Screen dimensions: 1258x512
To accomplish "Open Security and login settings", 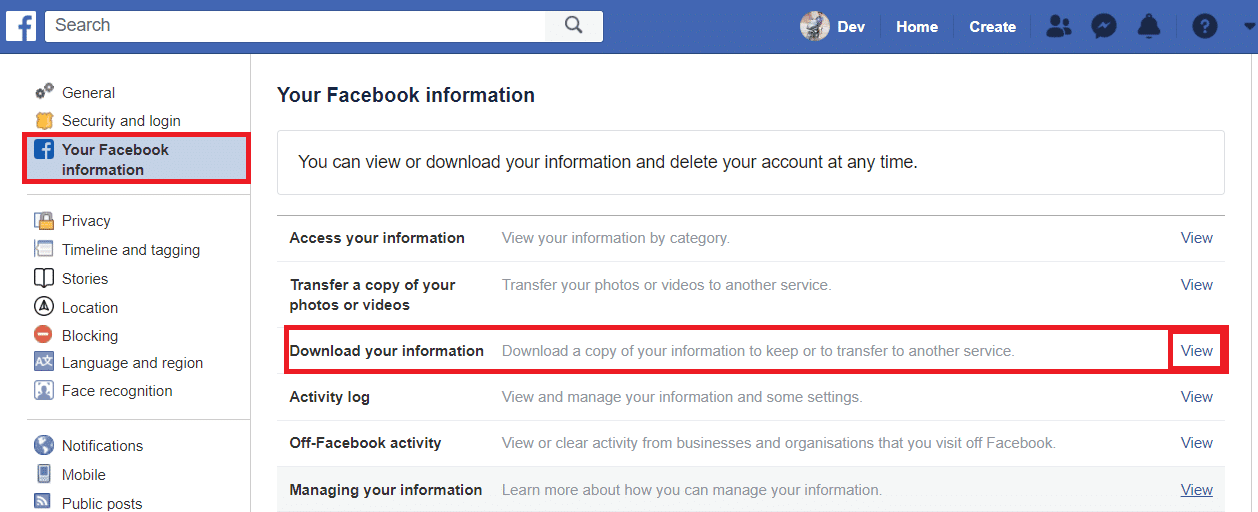I will click(x=121, y=121).
